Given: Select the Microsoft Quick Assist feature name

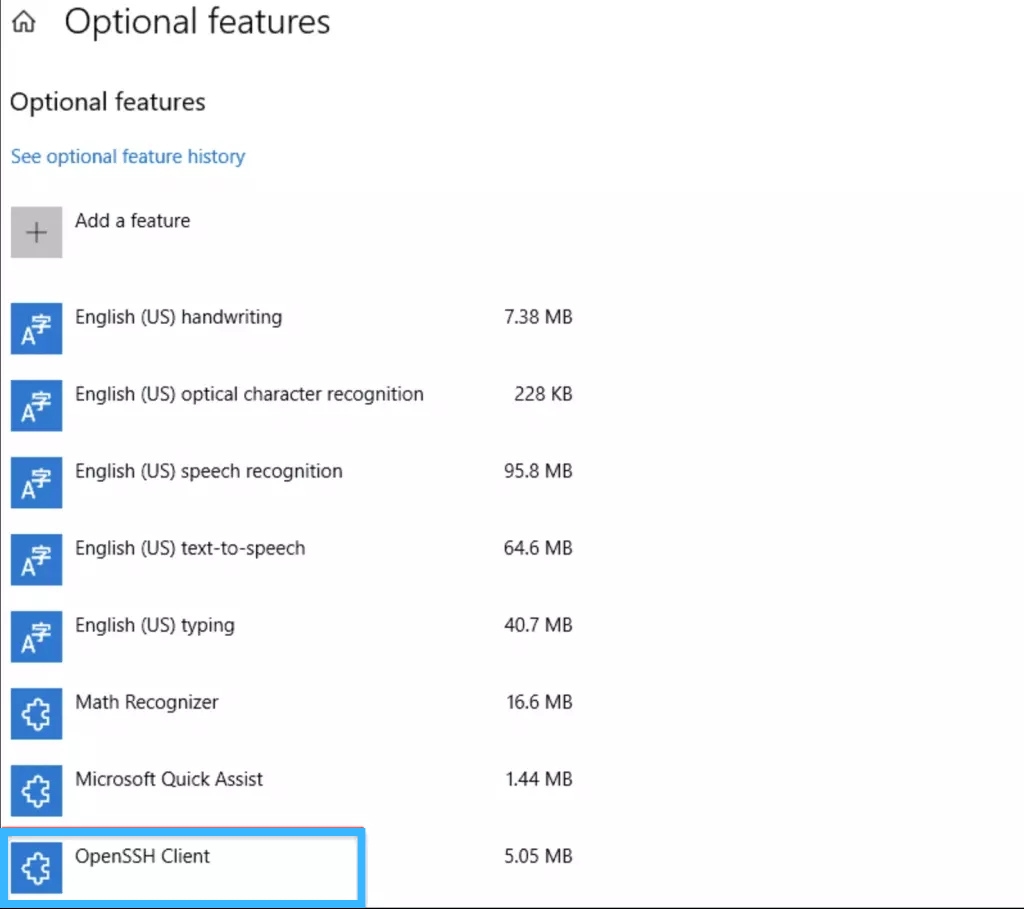Looking at the screenshot, I should pyautogui.click(x=169, y=780).
